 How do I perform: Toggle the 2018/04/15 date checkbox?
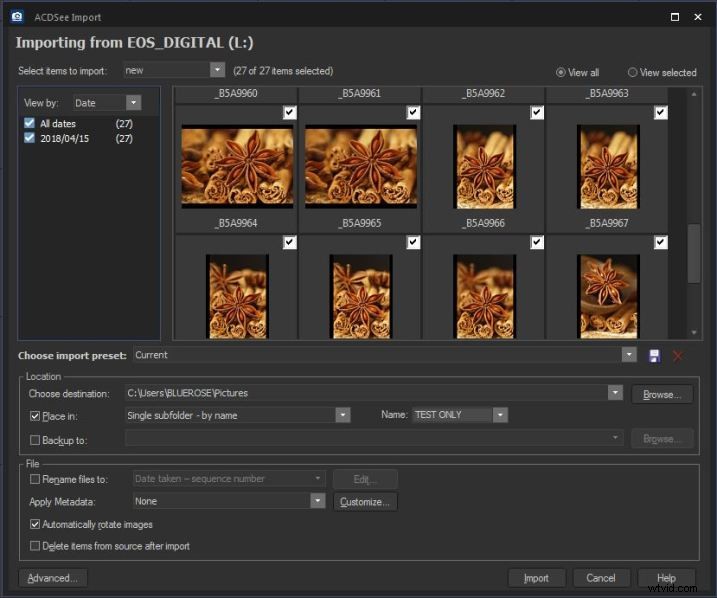29,138
